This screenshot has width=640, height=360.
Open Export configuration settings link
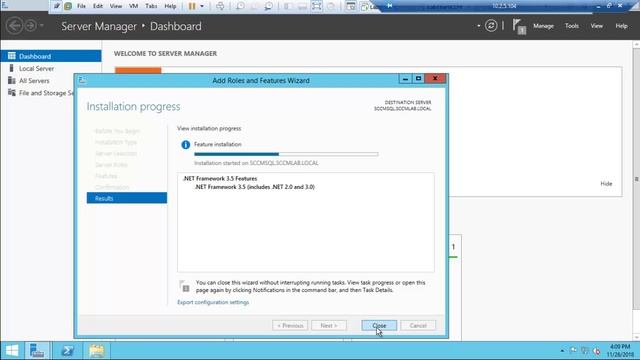click(x=213, y=302)
